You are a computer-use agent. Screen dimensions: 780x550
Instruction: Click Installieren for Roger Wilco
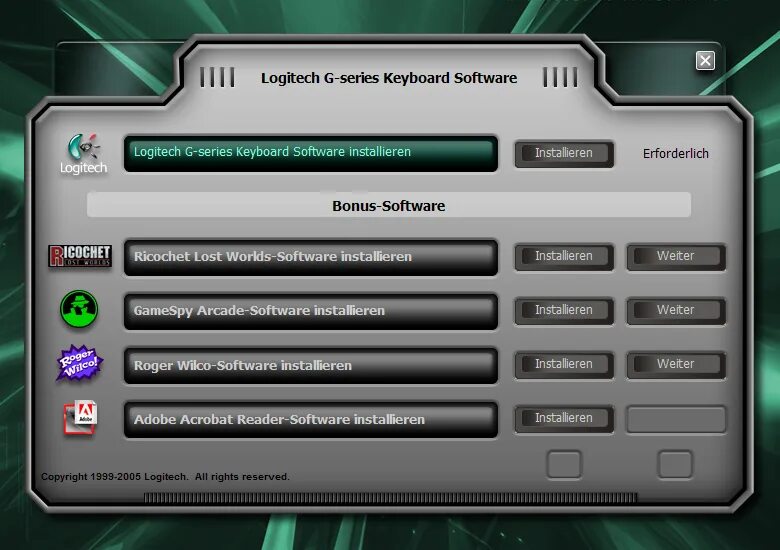click(564, 365)
